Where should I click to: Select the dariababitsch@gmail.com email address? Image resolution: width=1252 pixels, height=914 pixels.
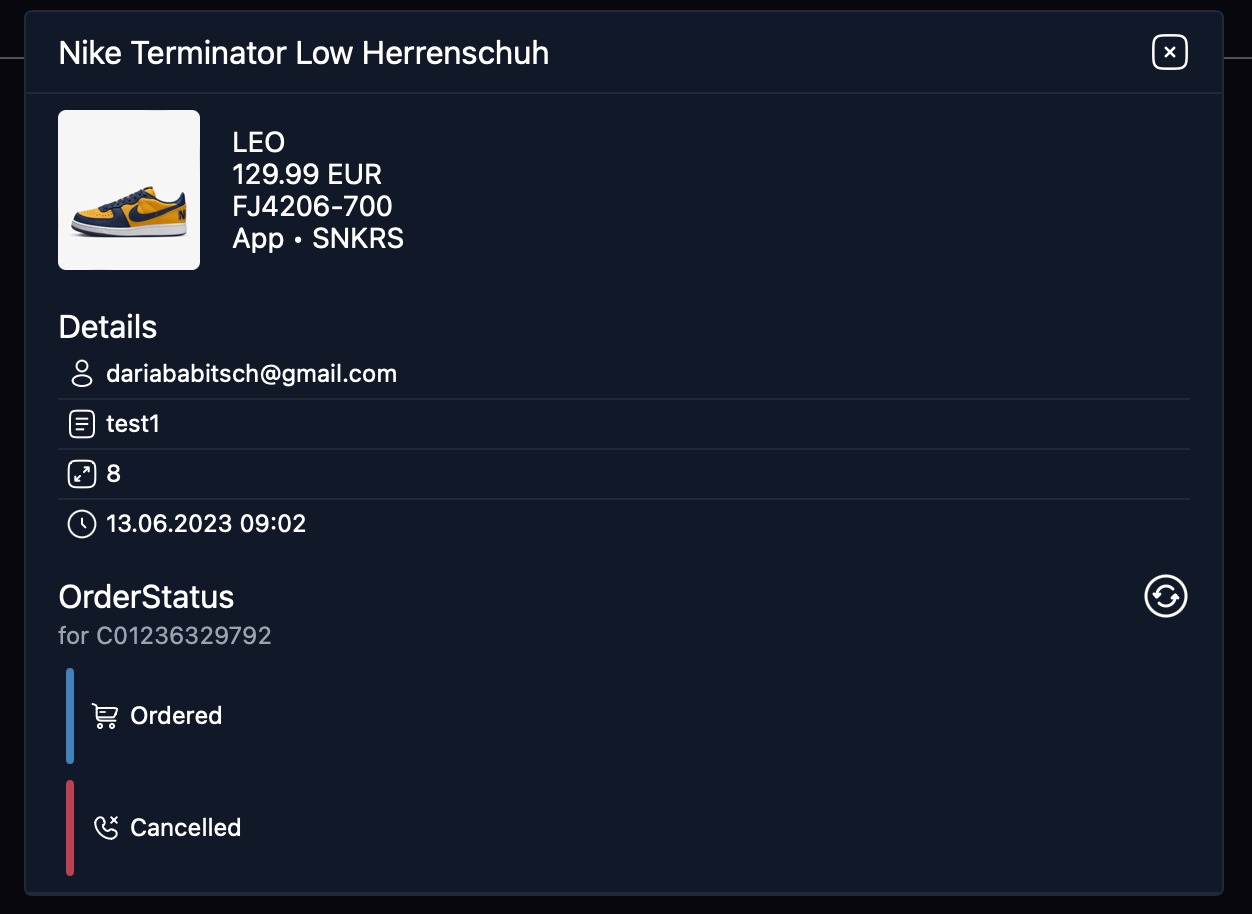(x=251, y=374)
